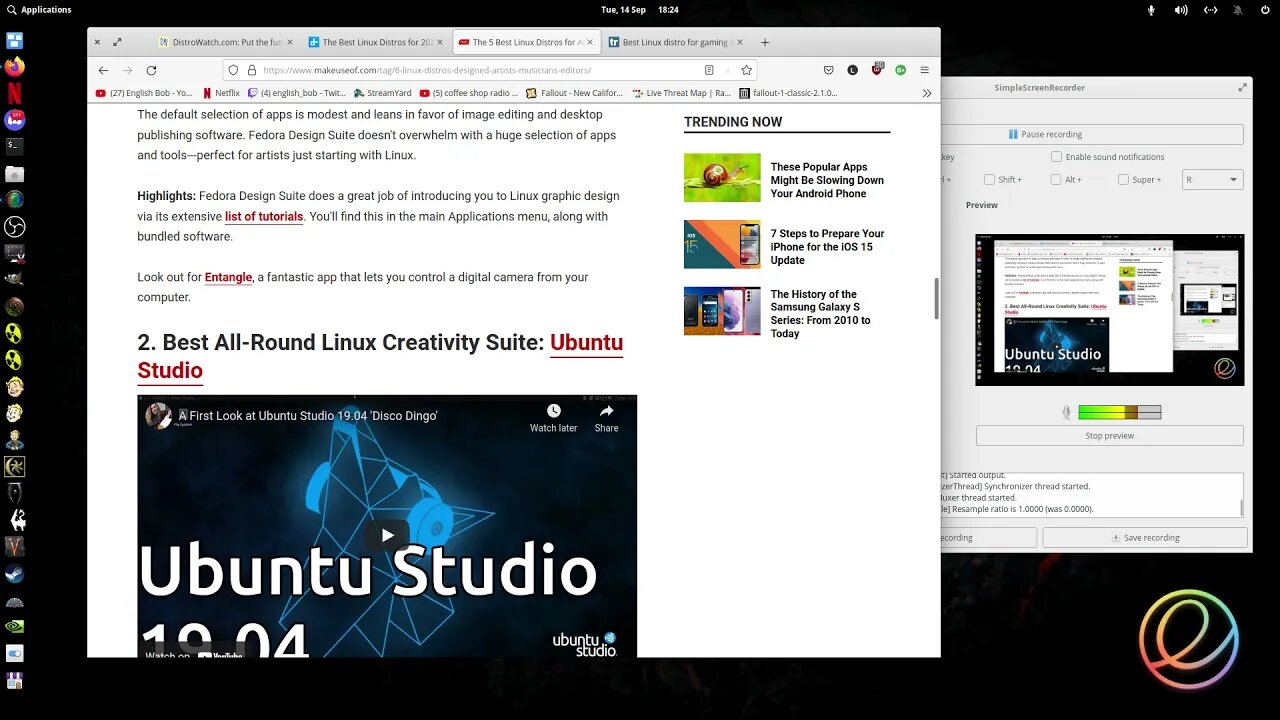
Task: Open the fallout-1-classic bookmark
Action: pos(788,93)
